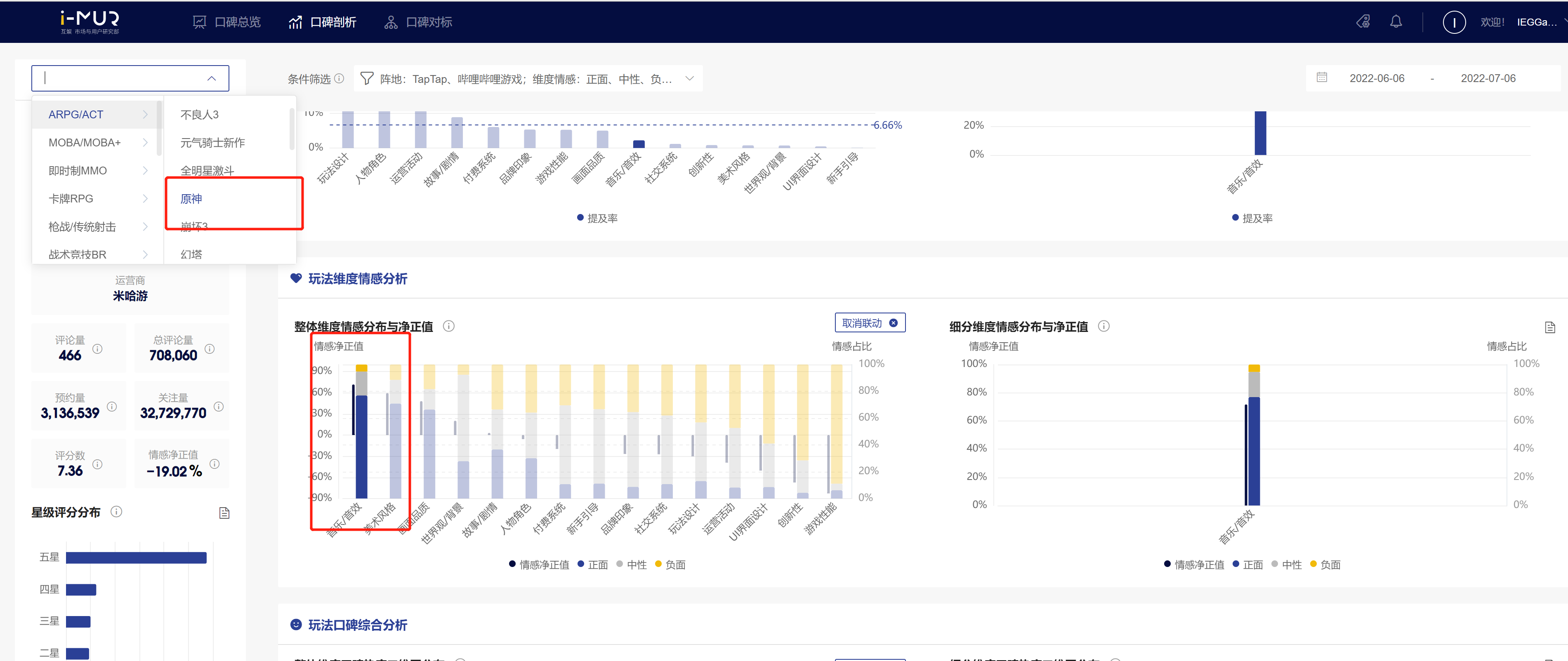This screenshot has width=1568, height=661.
Task: Click the info icon next to 评分数
Action: click(97, 464)
